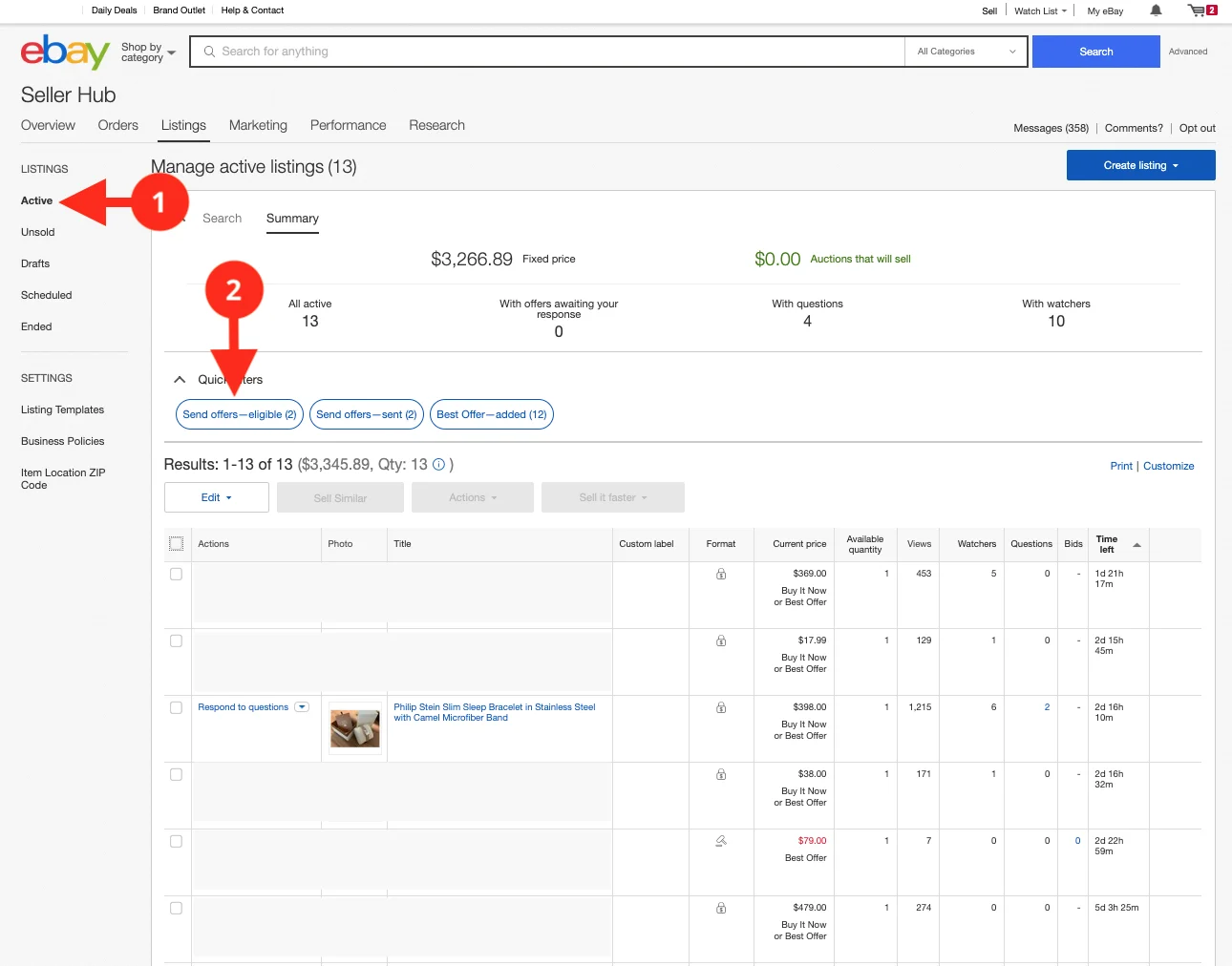Open the All Categories dropdown
The height and width of the screenshot is (966, 1232).
[965, 51]
